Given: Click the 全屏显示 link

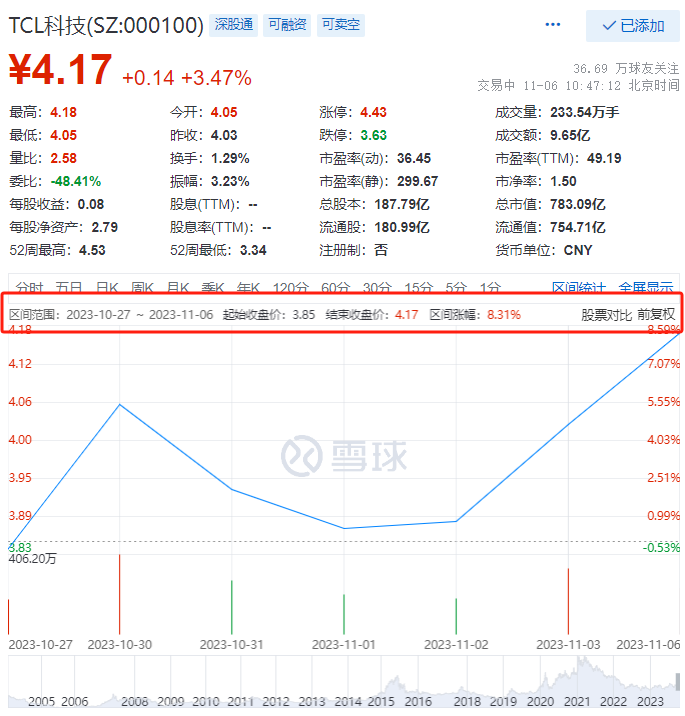Looking at the screenshot, I should [646, 288].
